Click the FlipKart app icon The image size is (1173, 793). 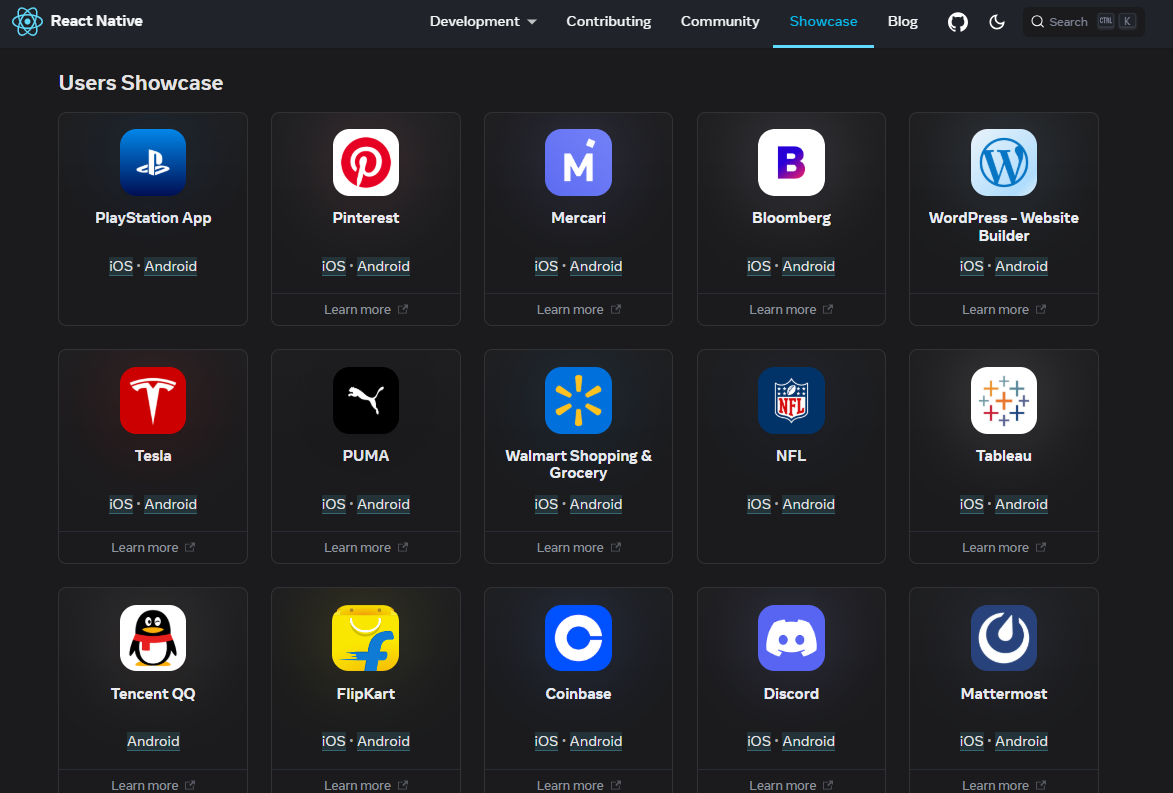(x=366, y=638)
